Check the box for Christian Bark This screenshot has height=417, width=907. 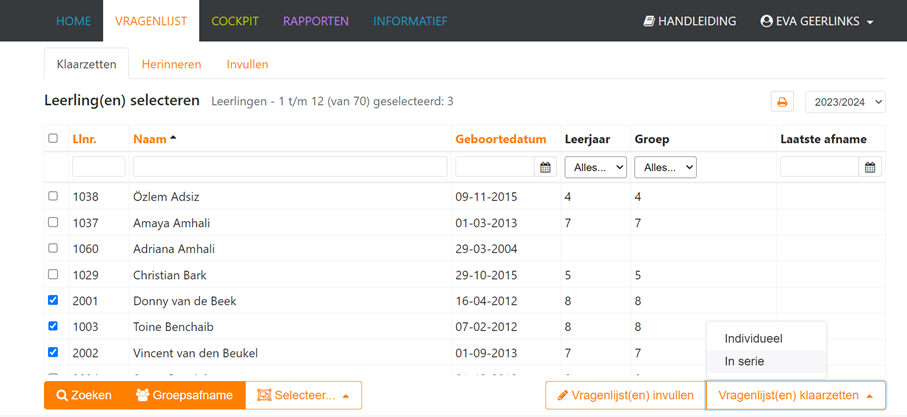(53, 274)
